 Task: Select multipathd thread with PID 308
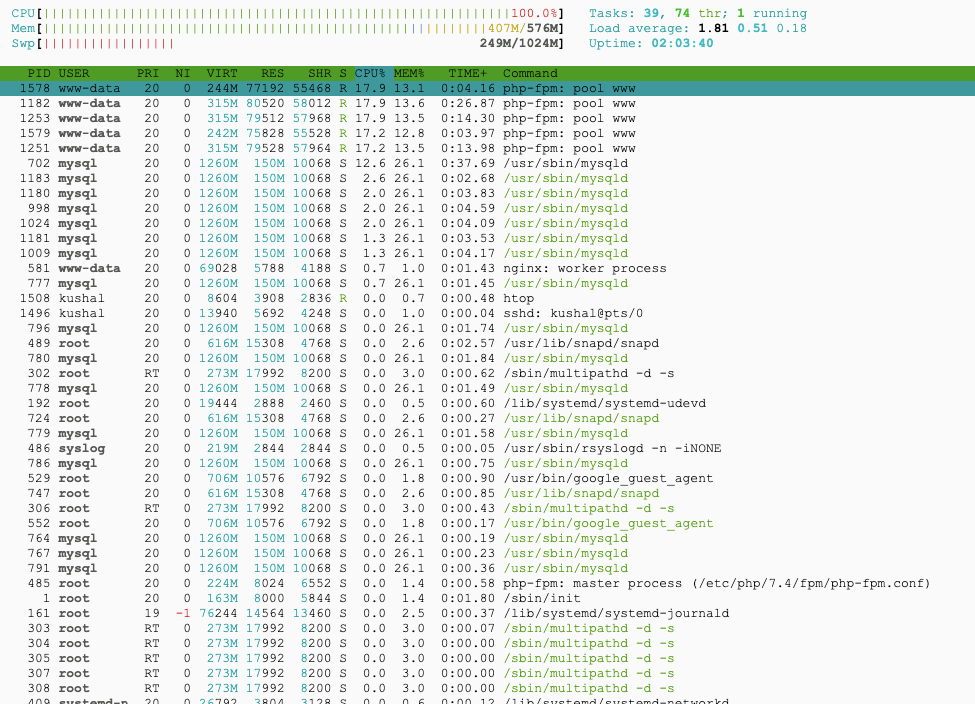(x=488, y=688)
